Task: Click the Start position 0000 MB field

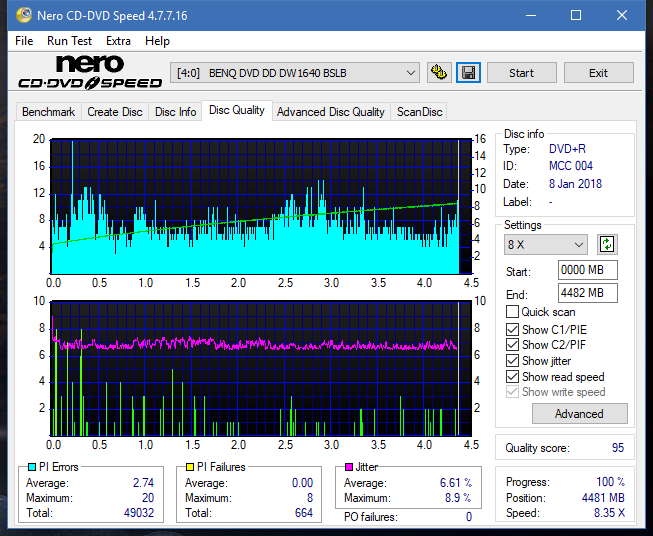Action: [588, 270]
